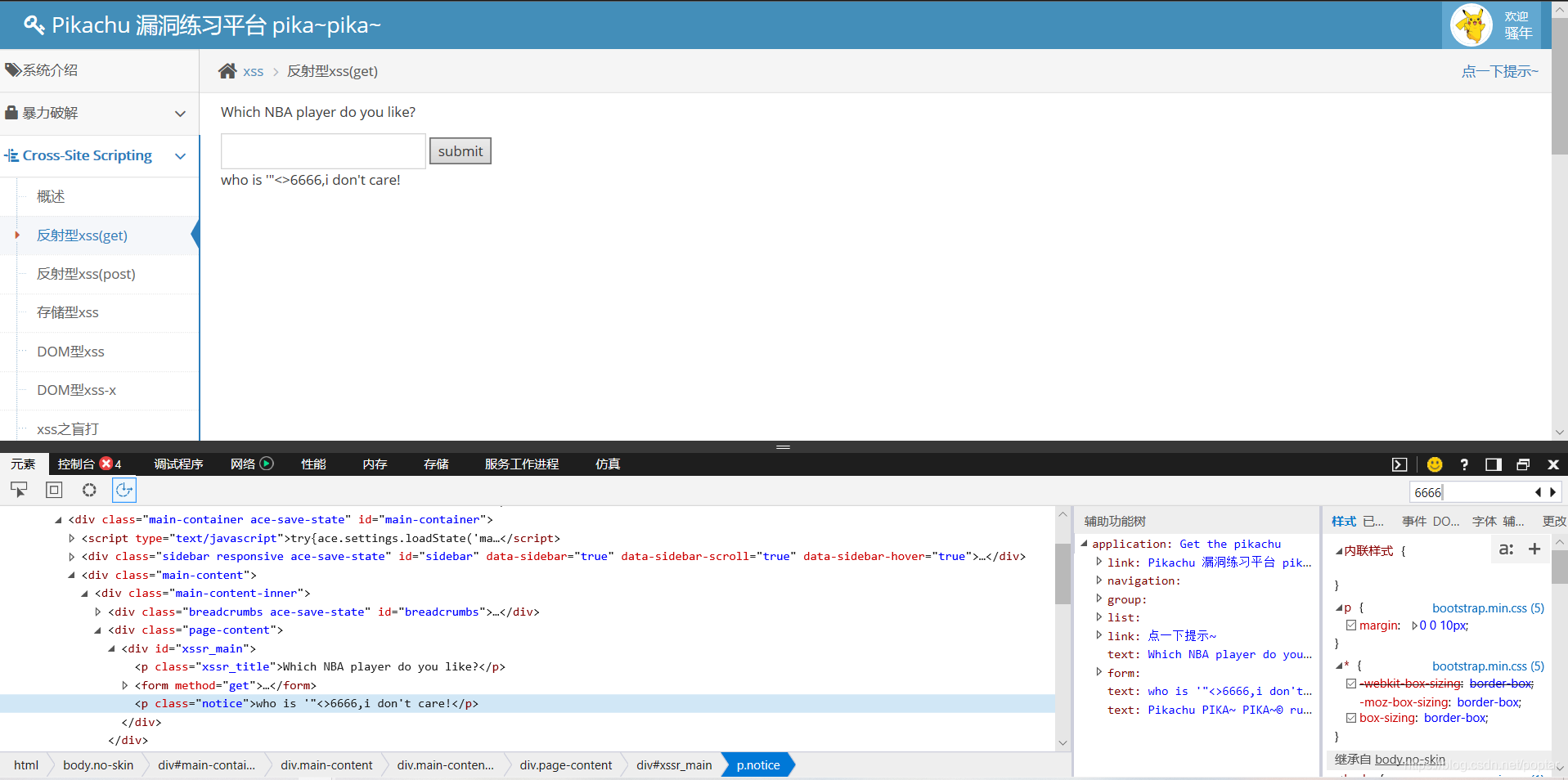1568x780 pixels.
Task: Click the color picker circle icon
Action: pyautogui.click(x=89, y=490)
